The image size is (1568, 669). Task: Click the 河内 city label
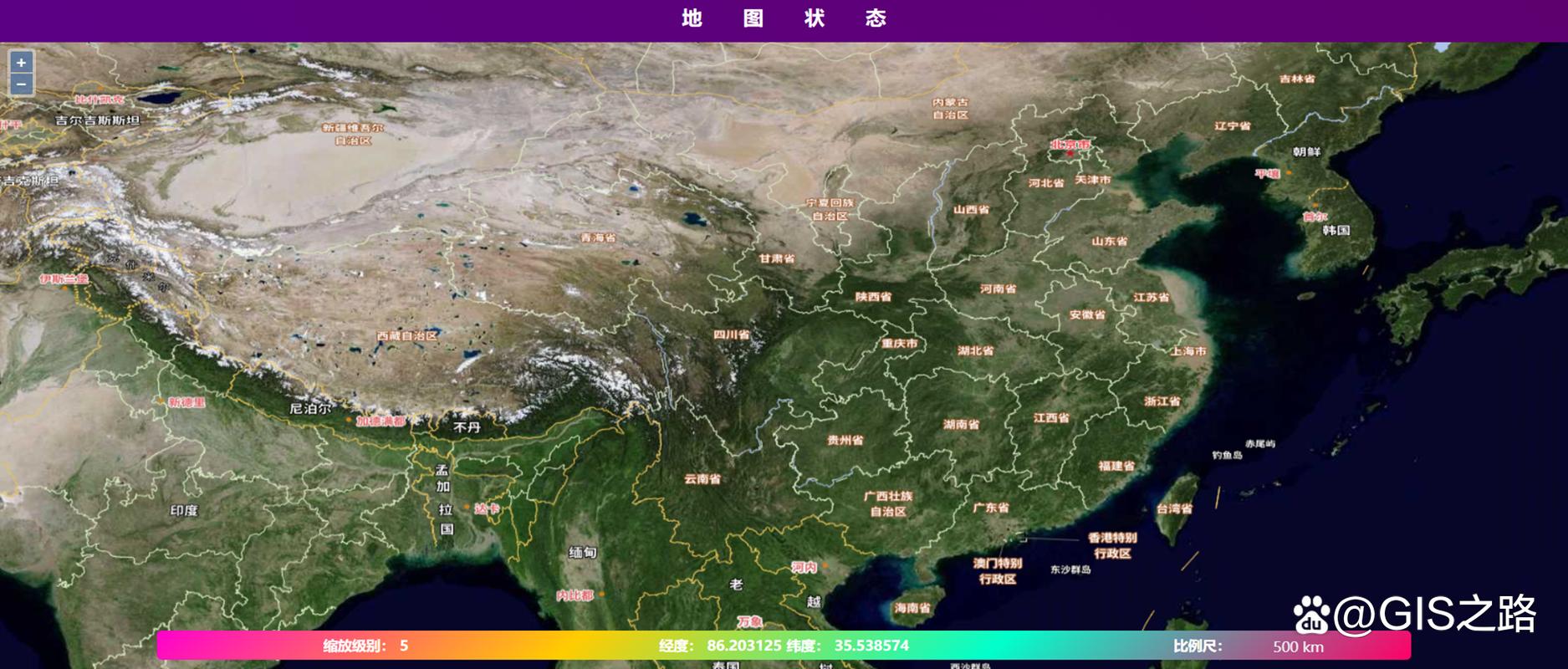click(x=804, y=567)
